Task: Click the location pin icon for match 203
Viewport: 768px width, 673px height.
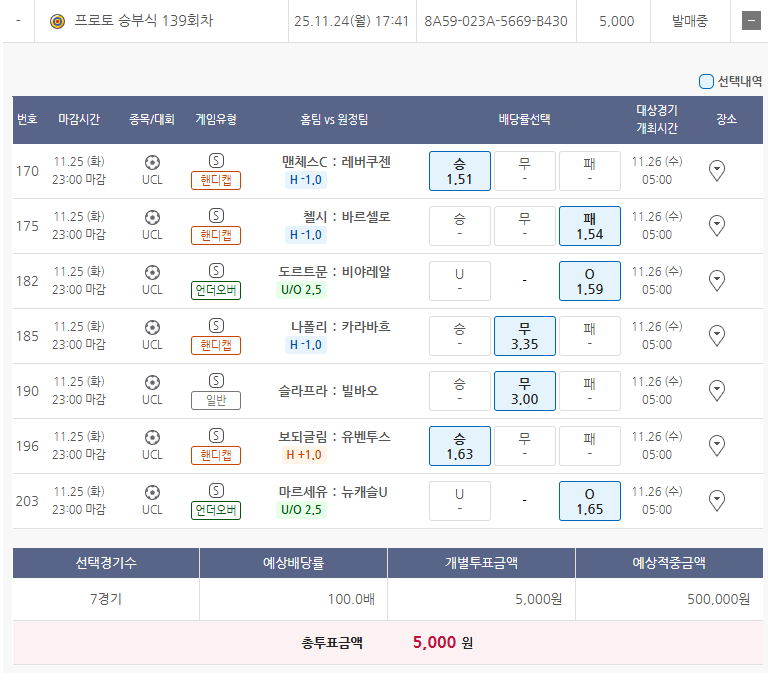Action: tap(716, 501)
